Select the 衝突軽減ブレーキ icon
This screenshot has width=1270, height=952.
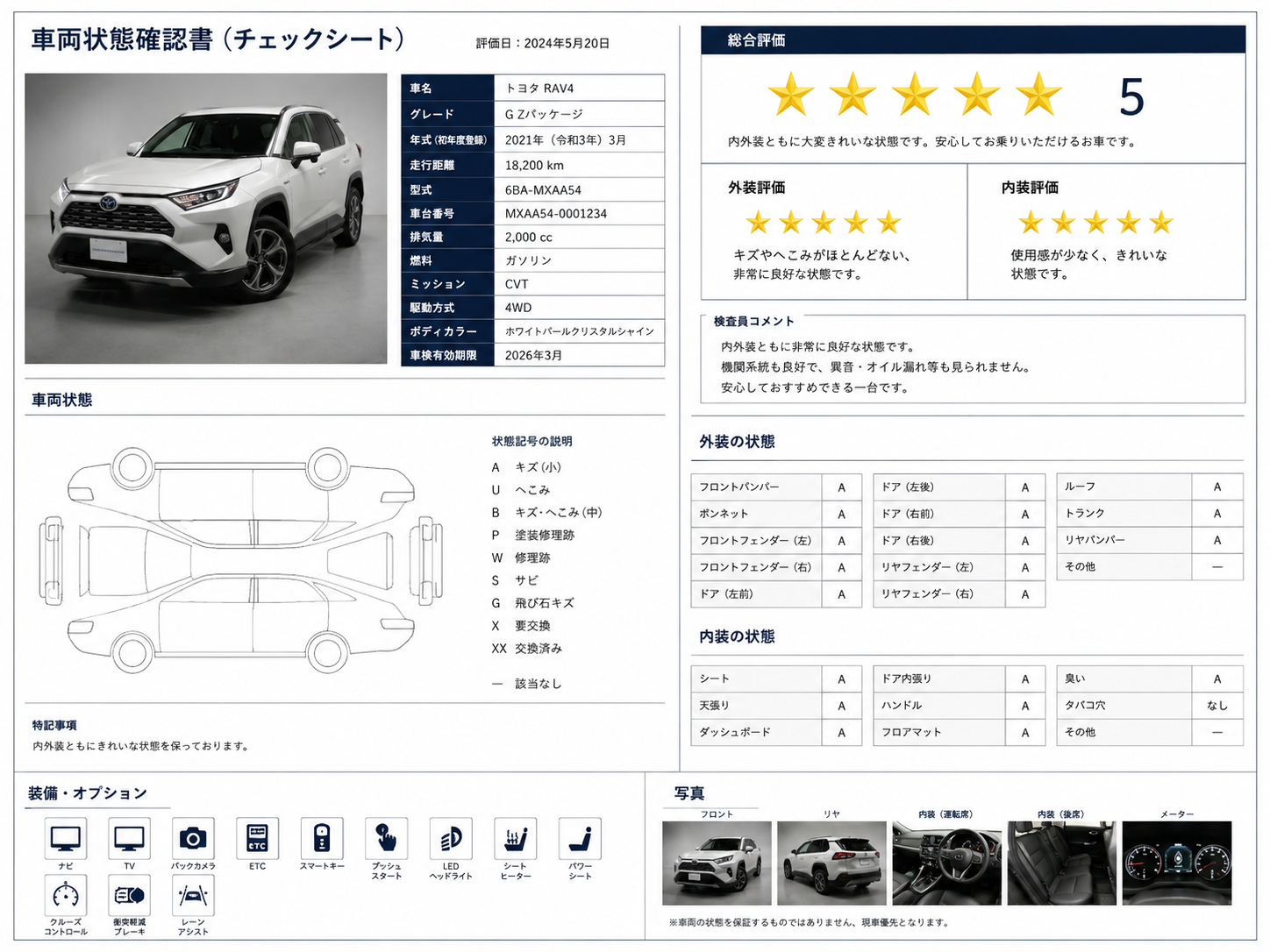tap(129, 895)
